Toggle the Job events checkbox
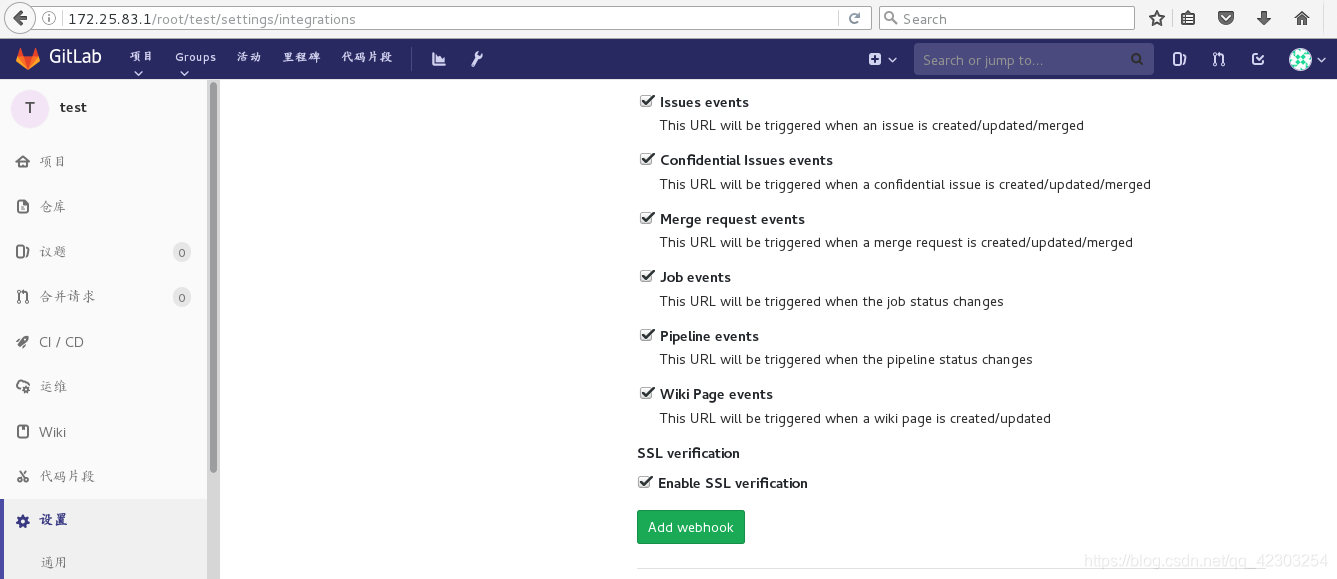Image resolution: width=1337 pixels, height=579 pixels. [x=647, y=276]
